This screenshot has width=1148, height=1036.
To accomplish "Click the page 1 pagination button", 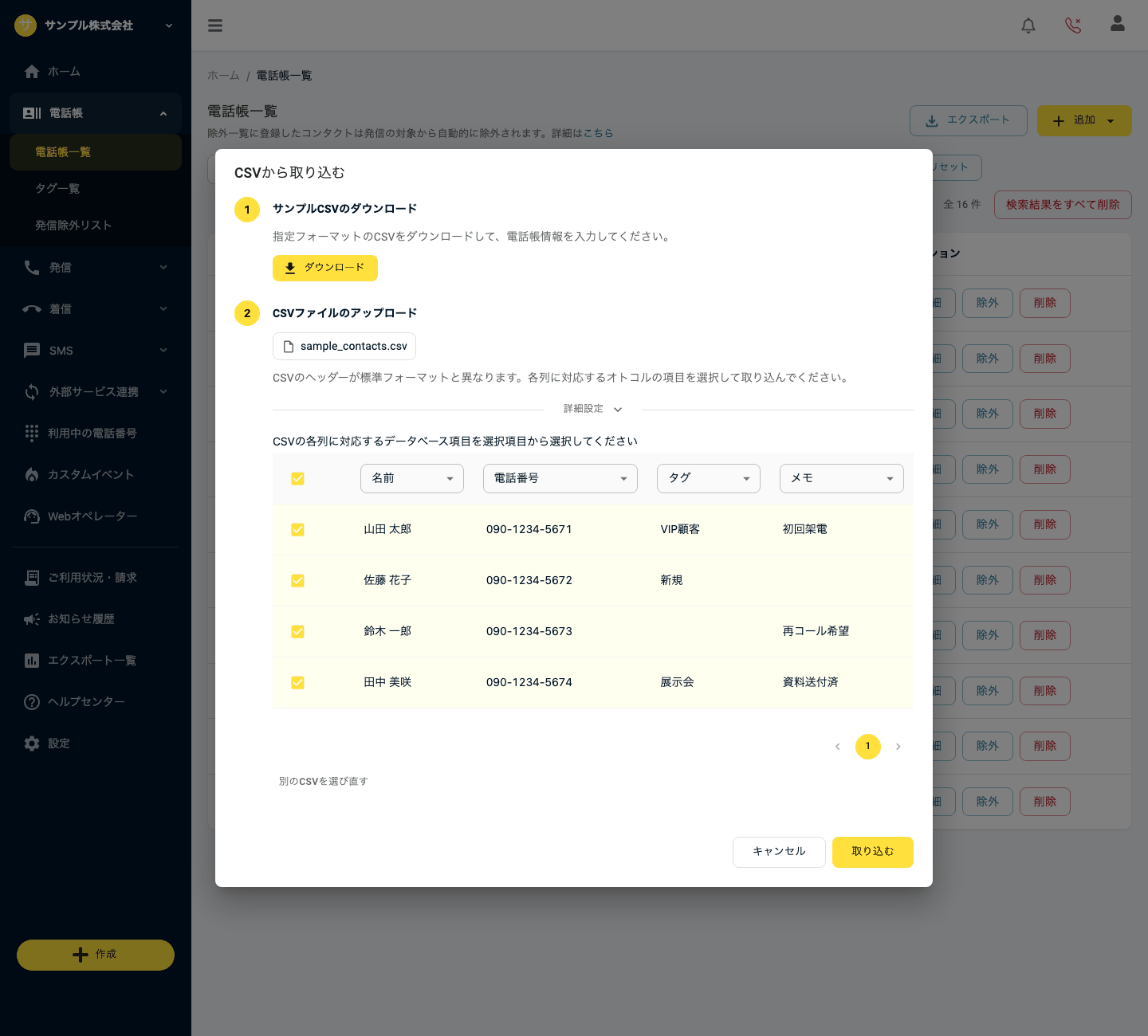I will click(868, 747).
